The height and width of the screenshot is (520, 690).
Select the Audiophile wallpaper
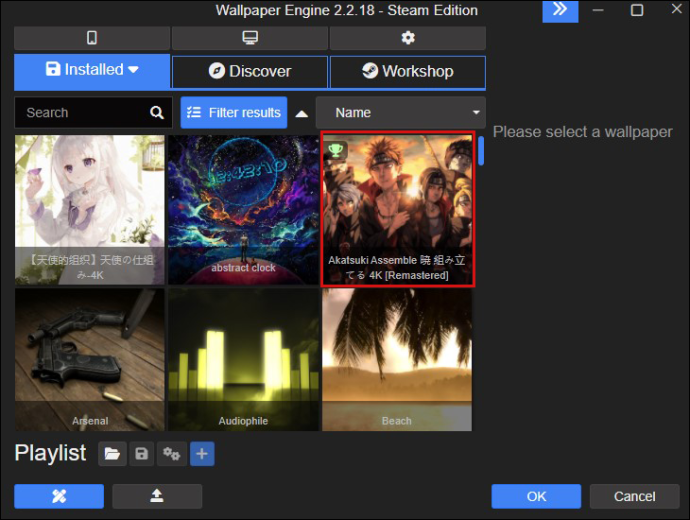pos(243,360)
